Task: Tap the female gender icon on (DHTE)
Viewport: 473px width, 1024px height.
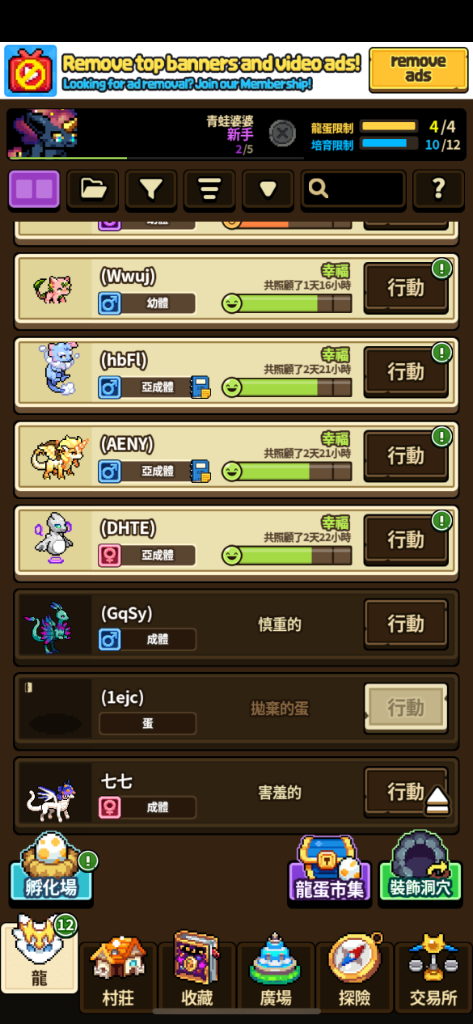Action: pyautogui.click(x=110, y=556)
